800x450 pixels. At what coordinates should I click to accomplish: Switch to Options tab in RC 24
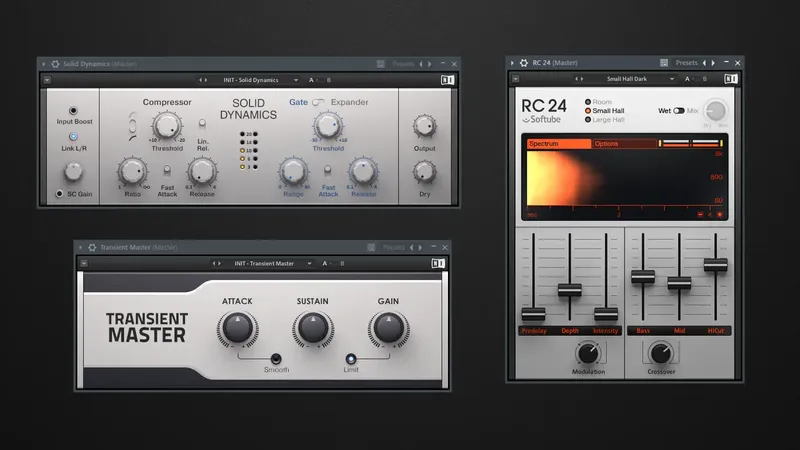(x=624, y=143)
